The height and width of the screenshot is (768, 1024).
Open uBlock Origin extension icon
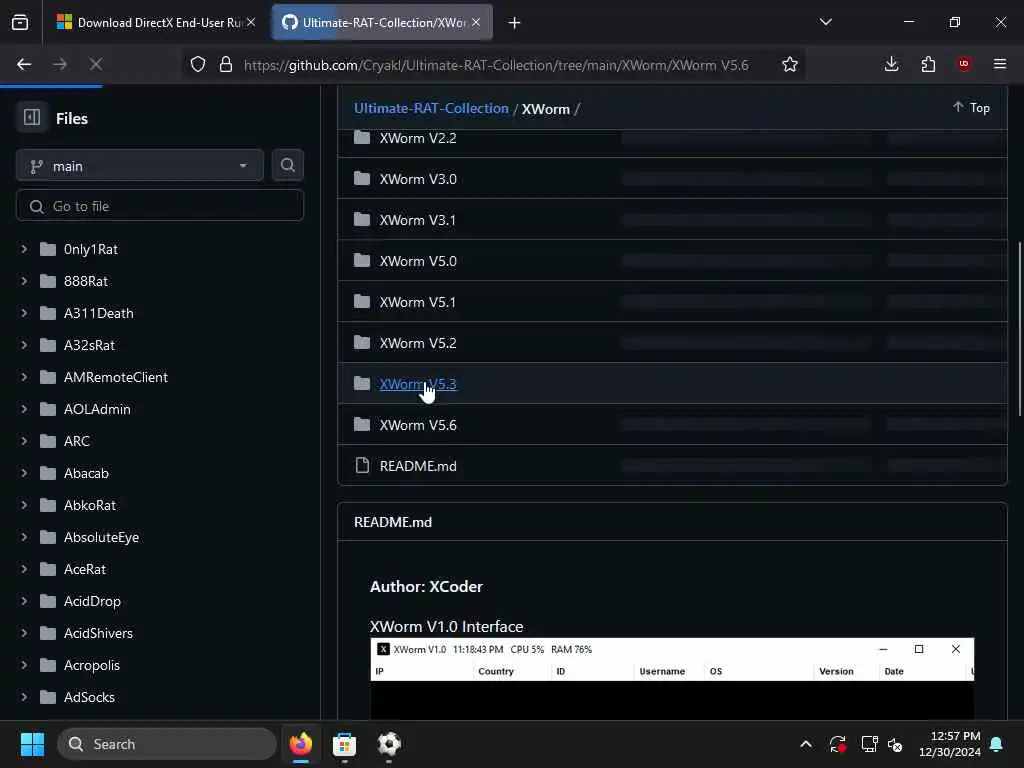pyautogui.click(x=964, y=64)
